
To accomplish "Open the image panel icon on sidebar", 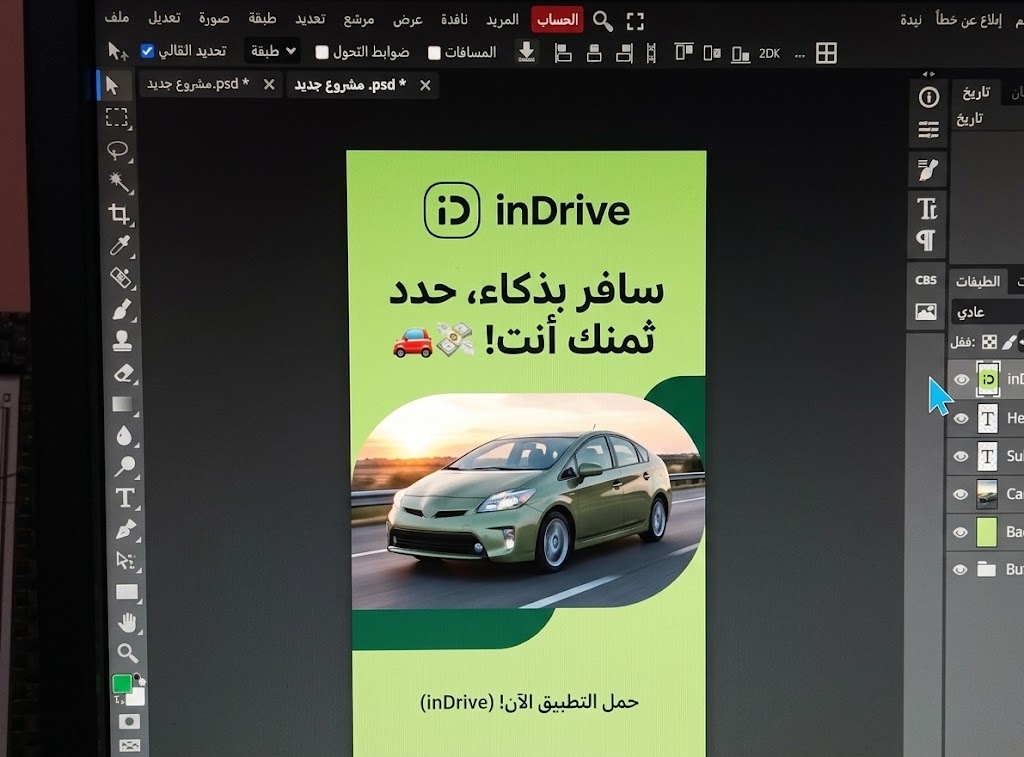I will pos(925,312).
